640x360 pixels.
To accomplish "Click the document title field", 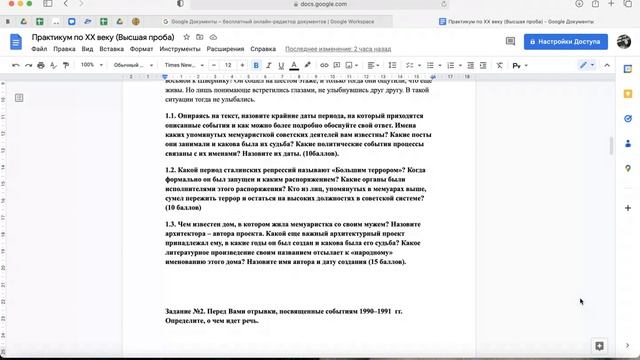I will (x=103, y=37).
